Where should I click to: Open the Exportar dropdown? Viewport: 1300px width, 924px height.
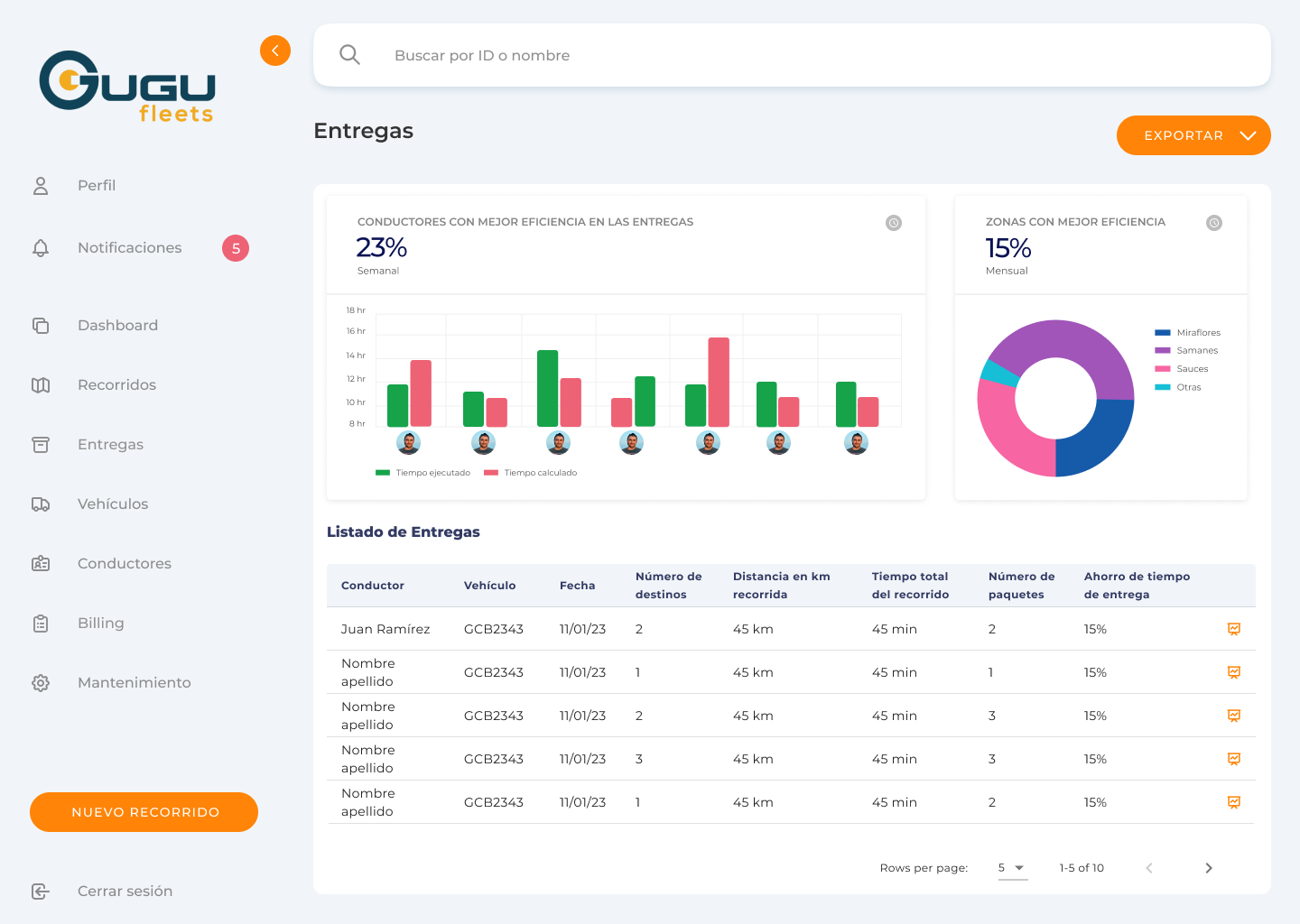(1193, 135)
